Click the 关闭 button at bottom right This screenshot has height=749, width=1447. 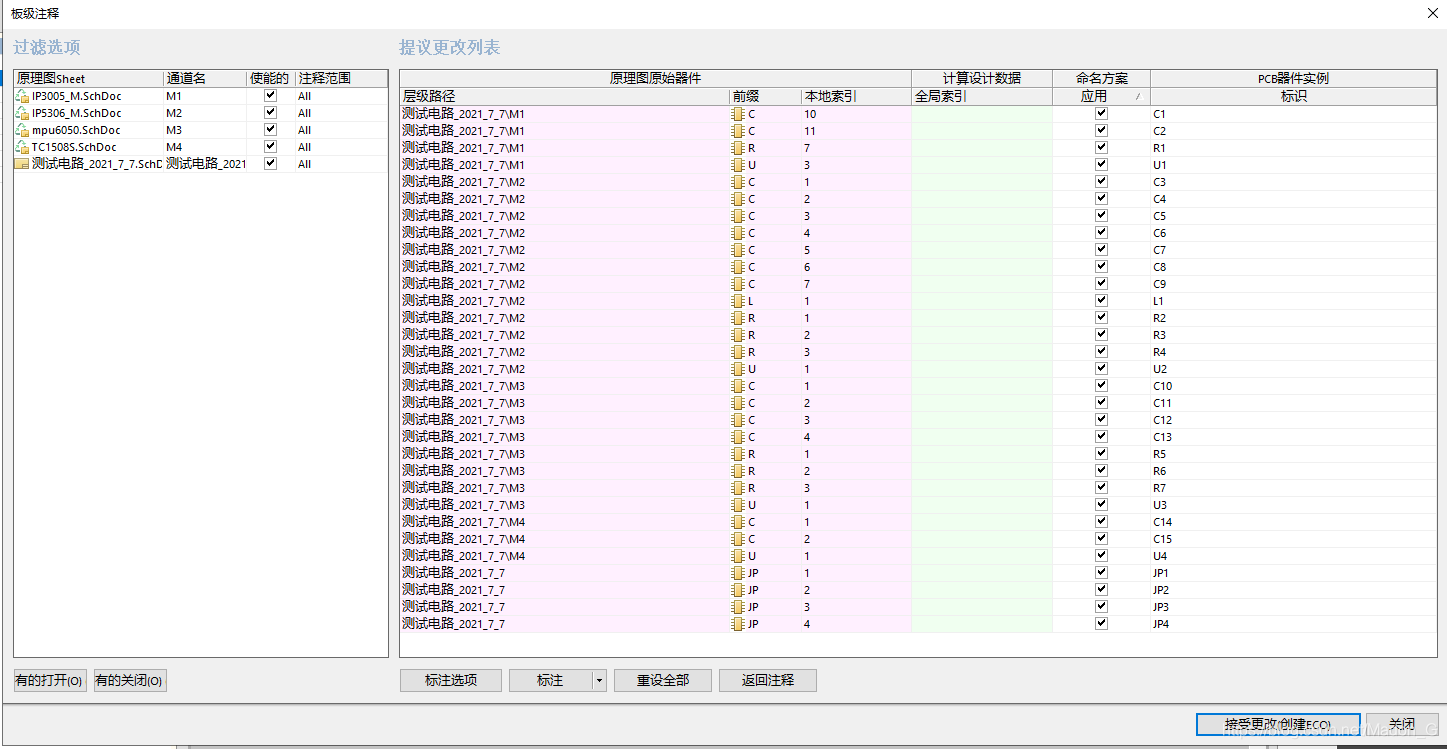1402,725
